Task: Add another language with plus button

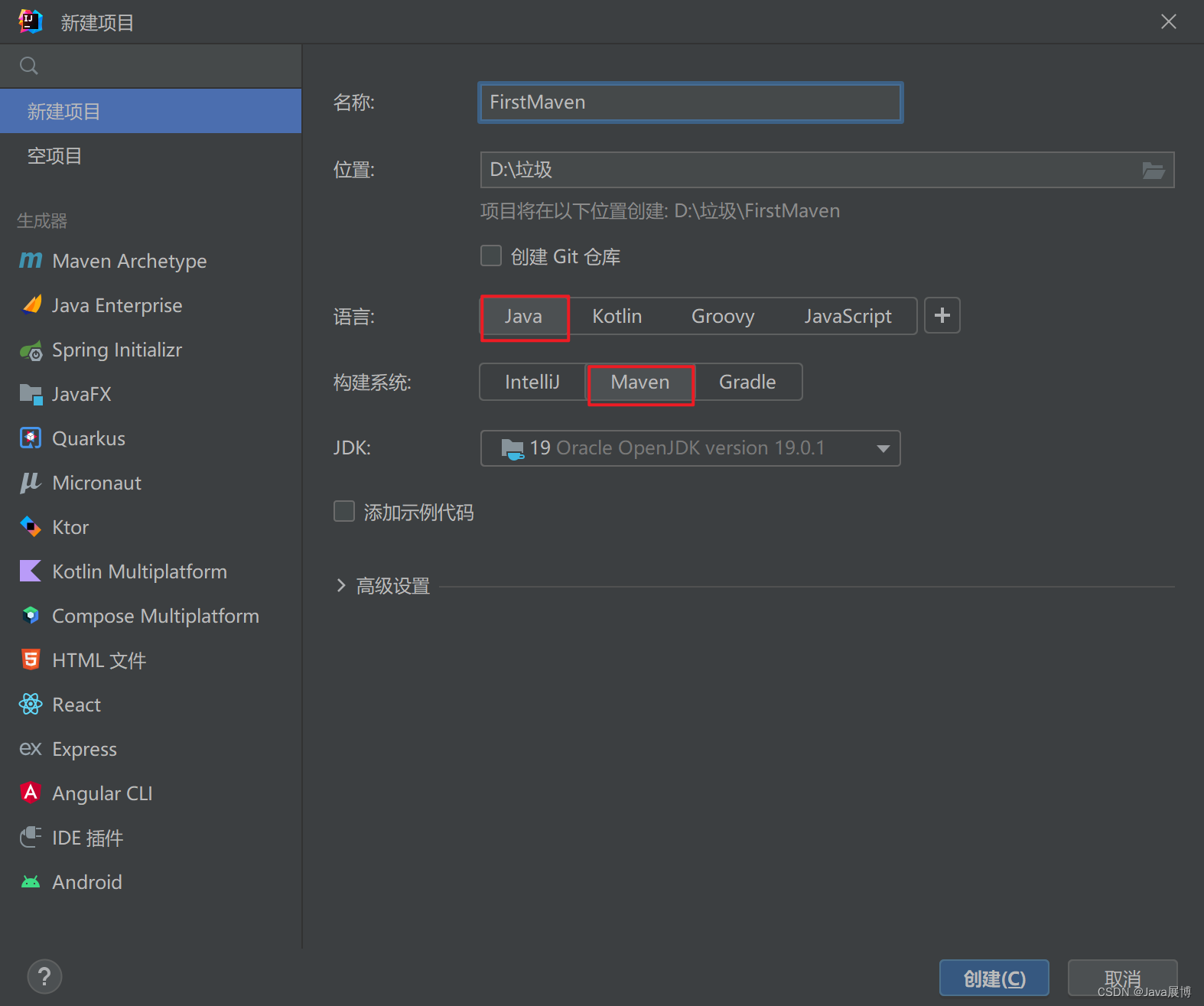Action: [x=942, y=315]
